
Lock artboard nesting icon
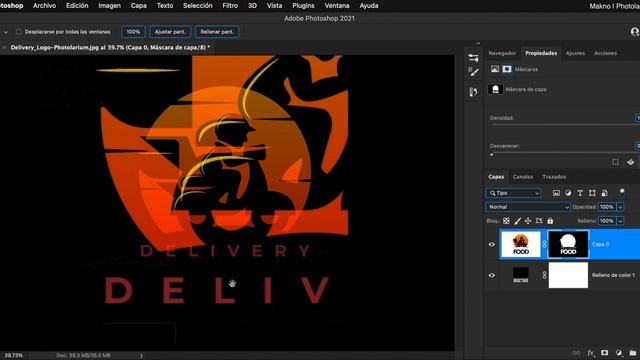539,221
